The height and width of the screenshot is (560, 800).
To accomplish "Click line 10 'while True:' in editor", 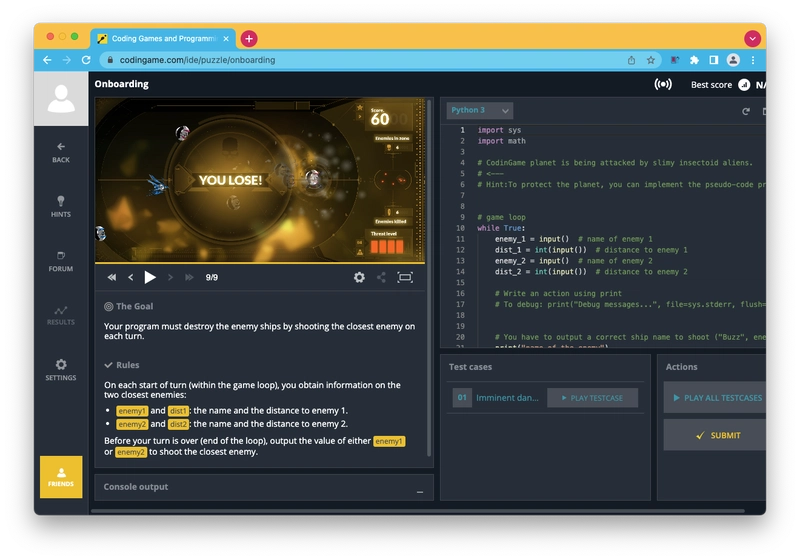I will point(501,228).
